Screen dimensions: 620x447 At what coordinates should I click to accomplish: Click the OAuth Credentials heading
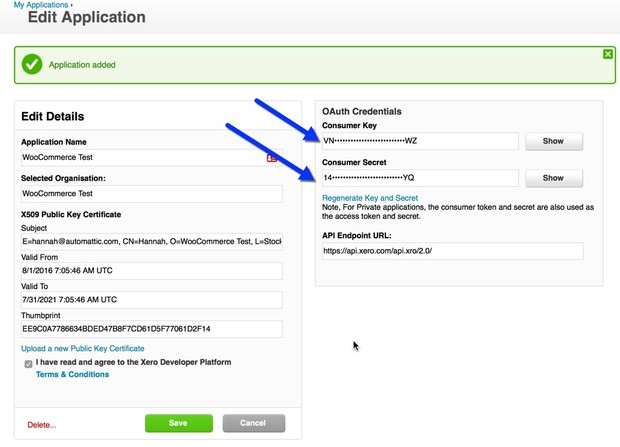coord(362,112)
